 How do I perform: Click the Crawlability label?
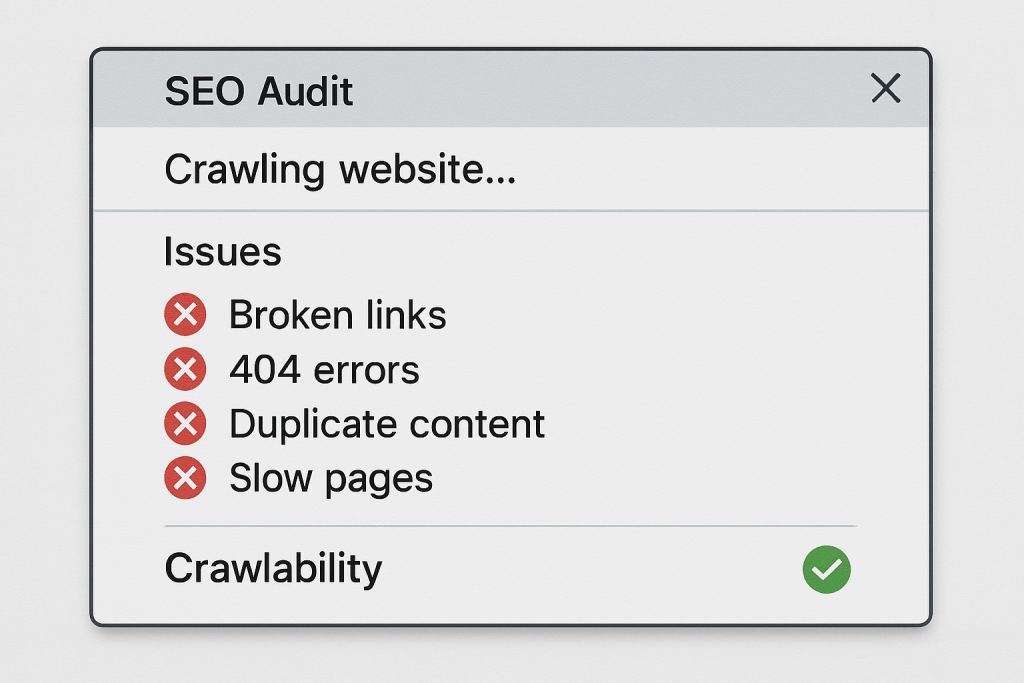(273, 569)
